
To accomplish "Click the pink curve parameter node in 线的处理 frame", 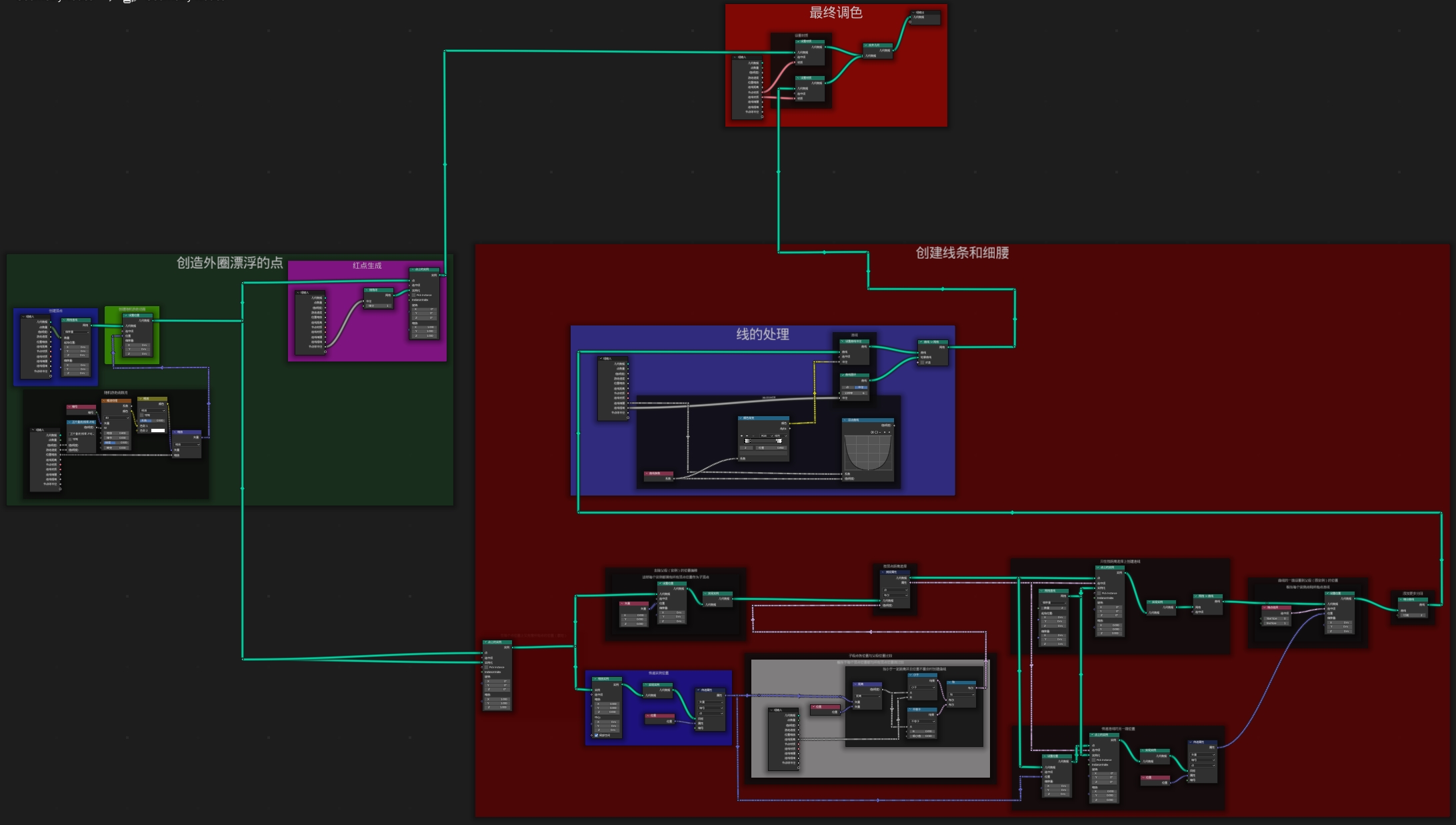I will [x=659, y=474].
